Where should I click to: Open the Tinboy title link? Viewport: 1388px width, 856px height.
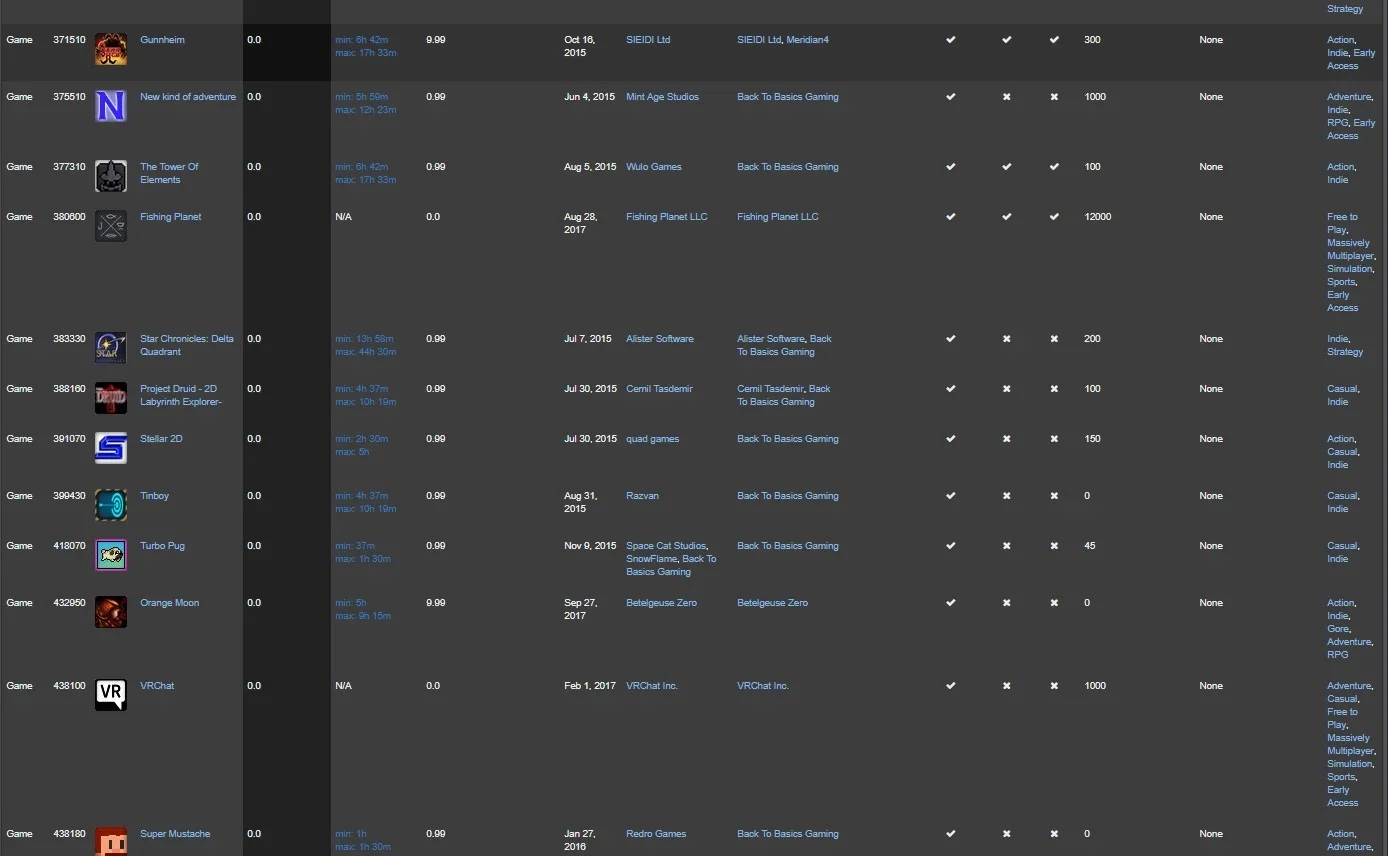tap(155, 496)
